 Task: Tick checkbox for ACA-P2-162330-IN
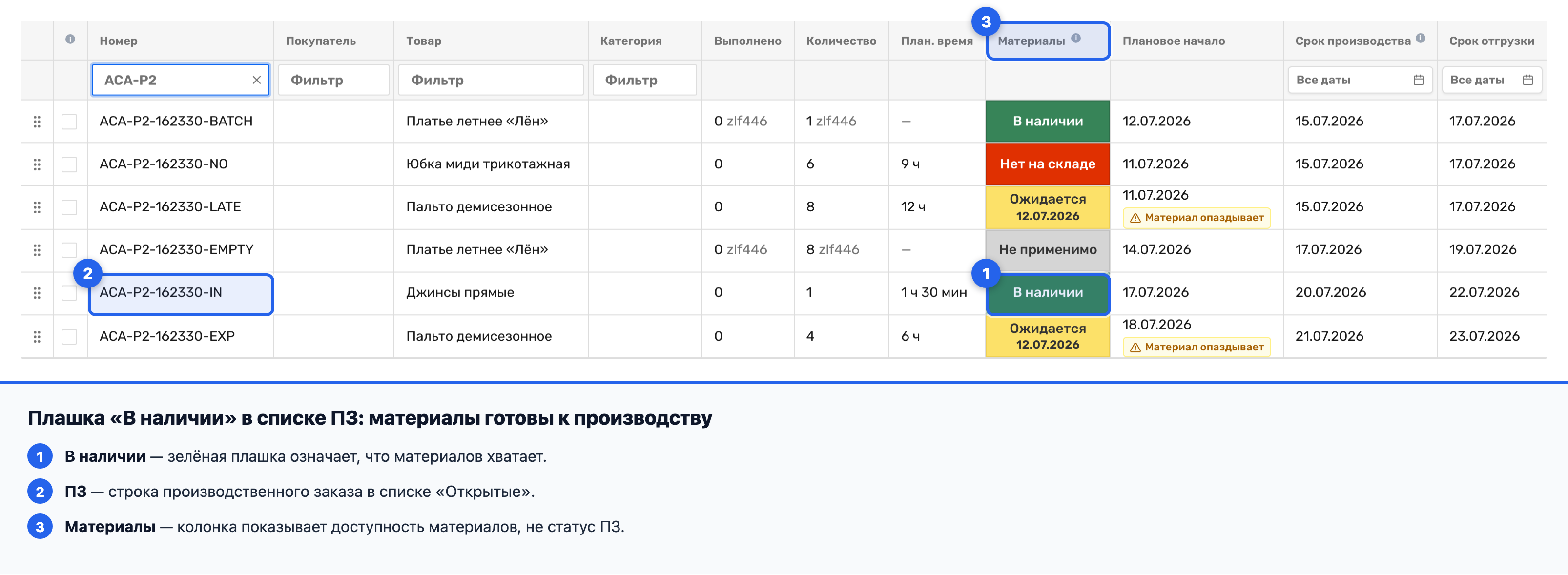(69, 293)
